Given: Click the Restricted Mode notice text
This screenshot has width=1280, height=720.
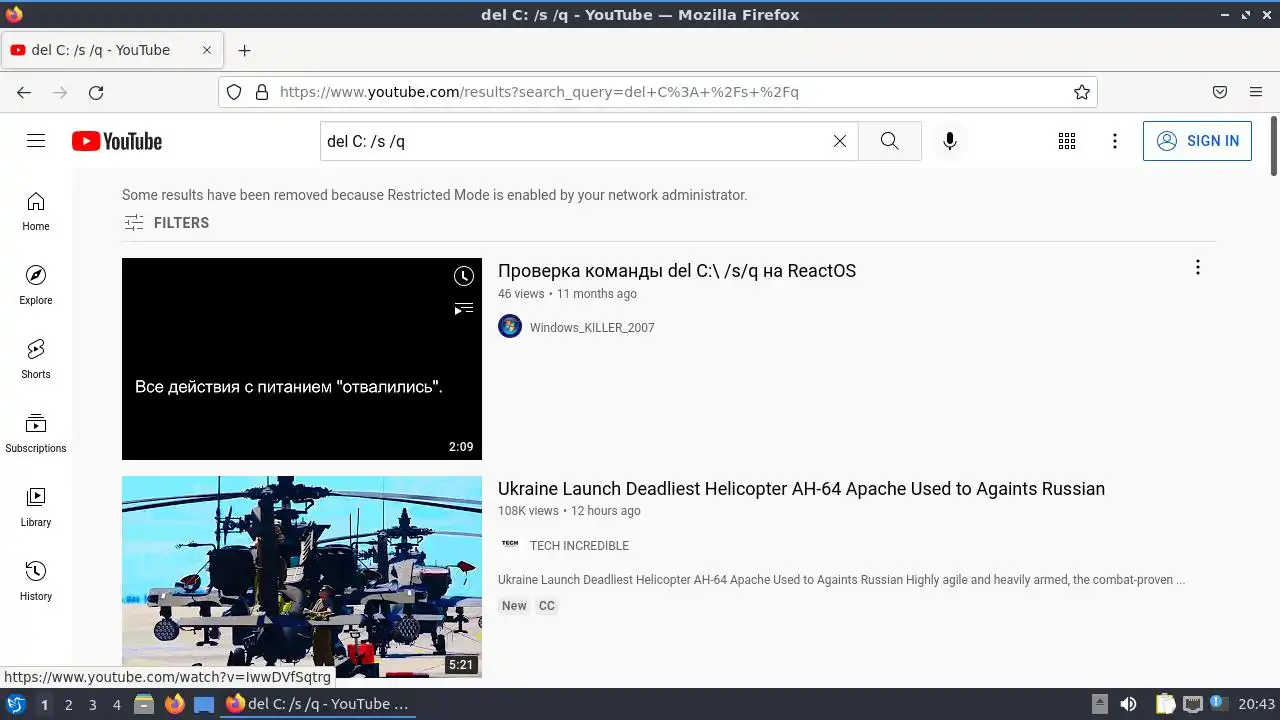Looking at the screenshot, I should tap(434, 195).
